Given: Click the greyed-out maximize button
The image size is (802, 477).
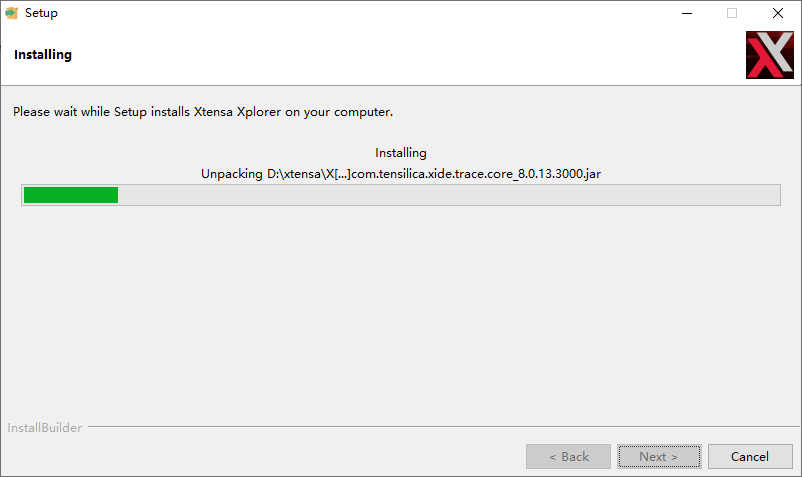Looking at the screenshot, I should [732, 13].
